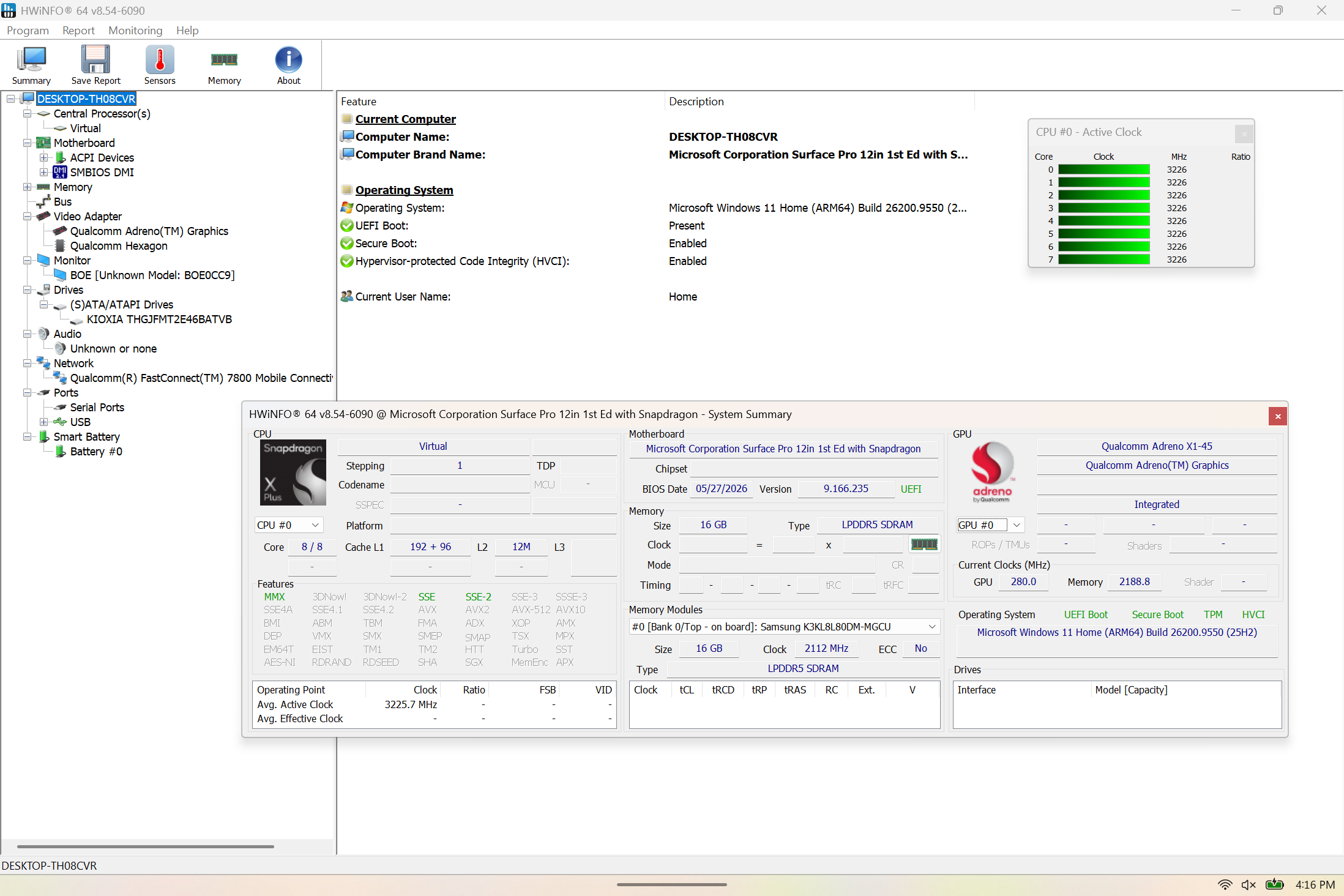
Task: Select Qualcomm Hexagon tree item
Action: (119, 245)
